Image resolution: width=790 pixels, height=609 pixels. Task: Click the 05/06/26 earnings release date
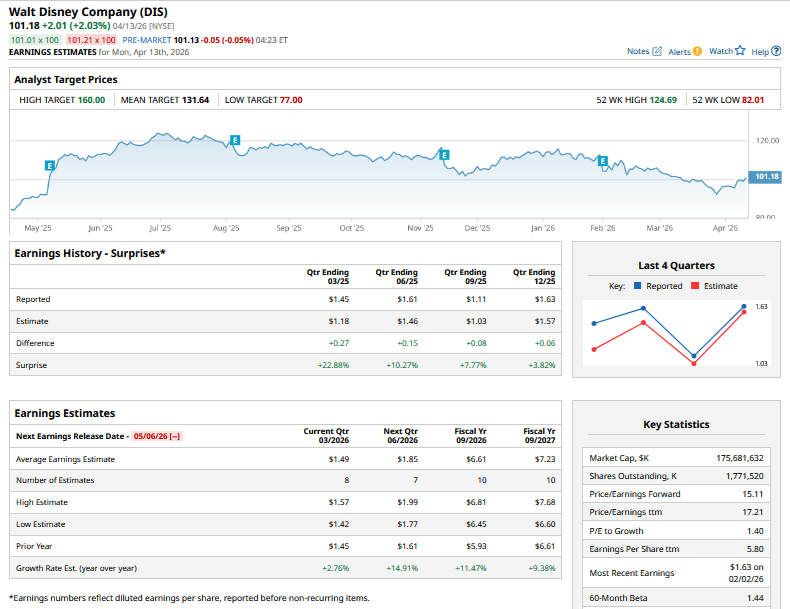click(x=157, y=436)
